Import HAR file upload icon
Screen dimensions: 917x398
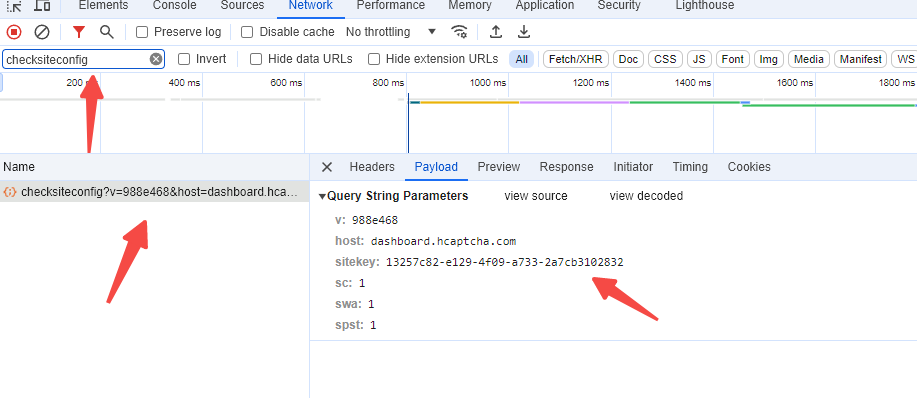496,32
